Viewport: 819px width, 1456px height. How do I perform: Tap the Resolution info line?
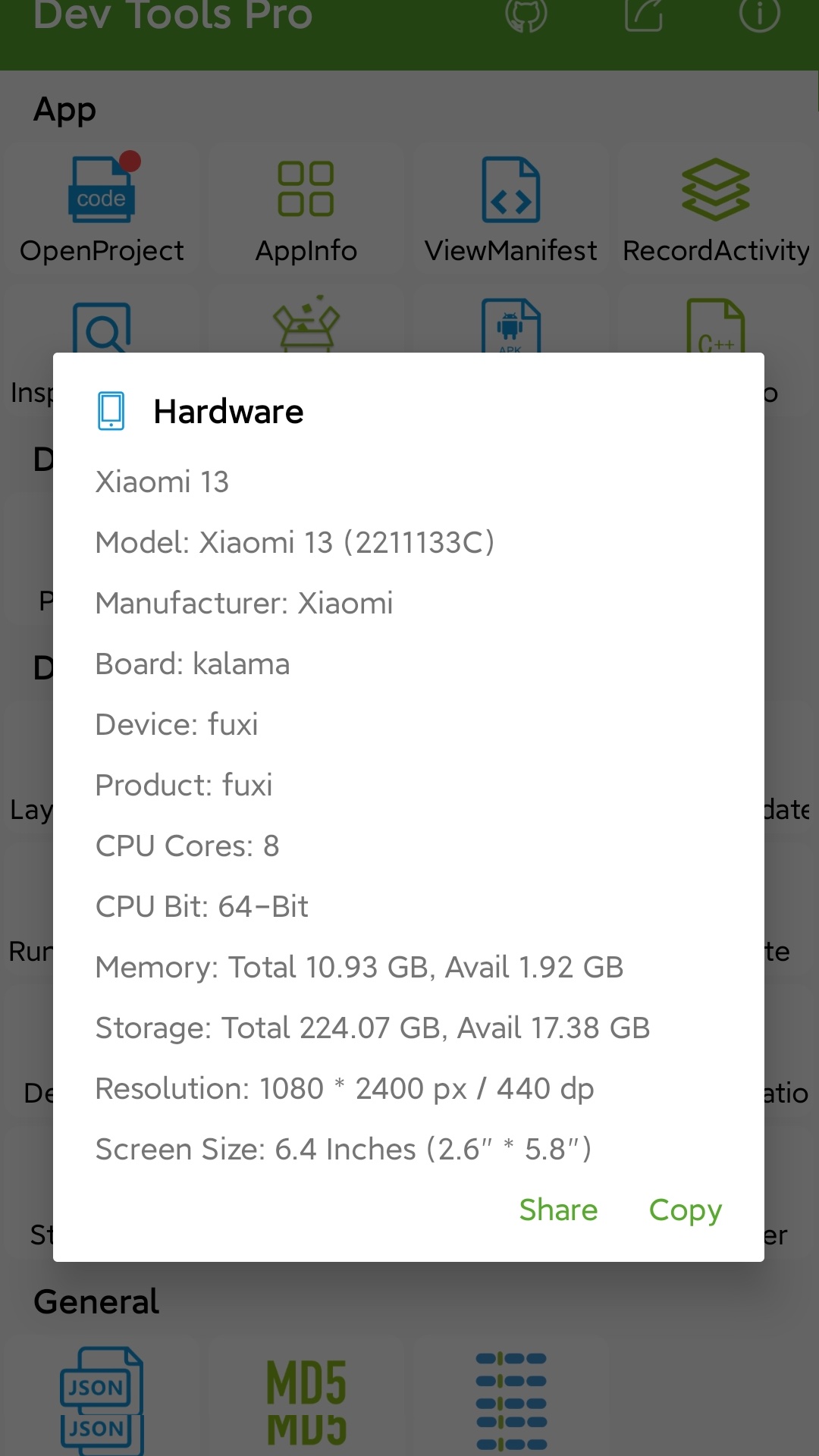pyautogui.click(x=344, y=1089)
